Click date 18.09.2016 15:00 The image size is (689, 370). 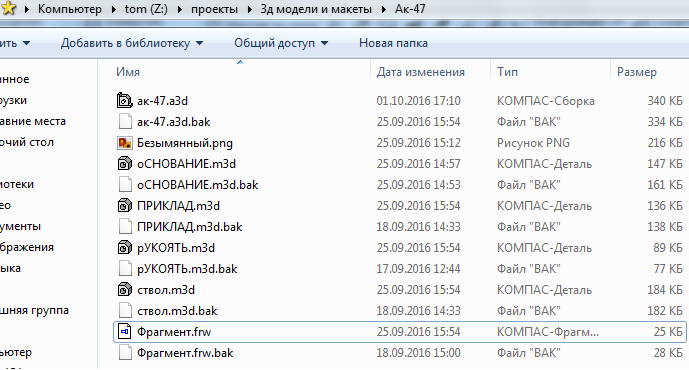coord(418,353)
